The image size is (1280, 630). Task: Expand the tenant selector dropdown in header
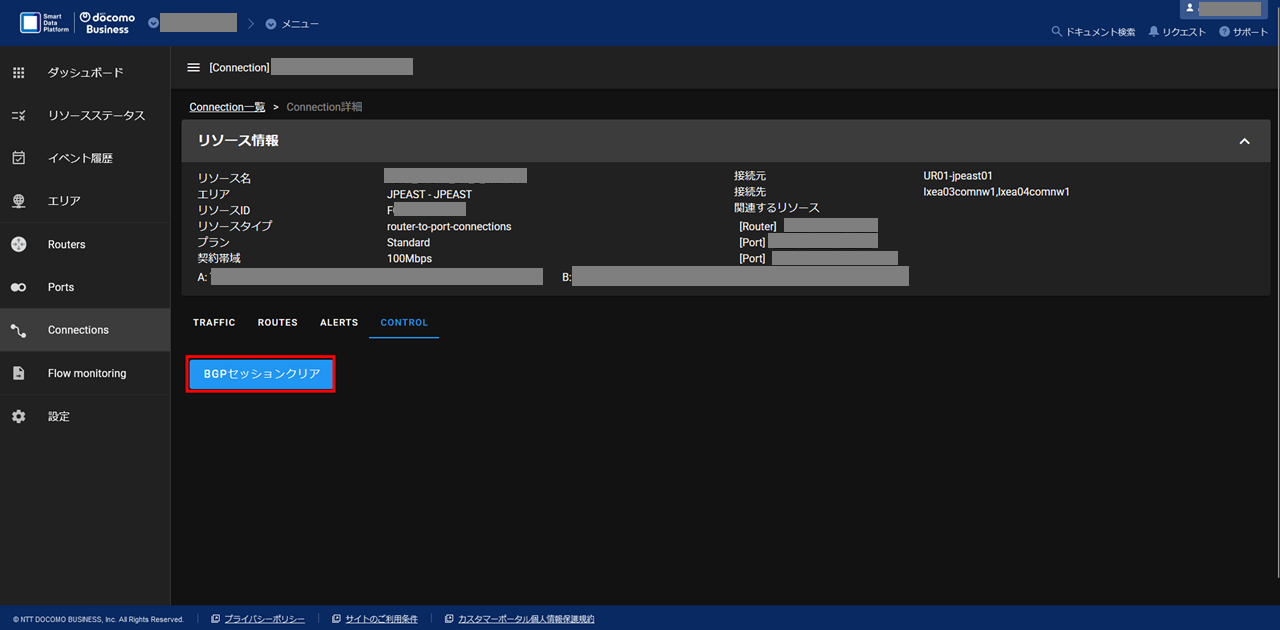[154, 23]
